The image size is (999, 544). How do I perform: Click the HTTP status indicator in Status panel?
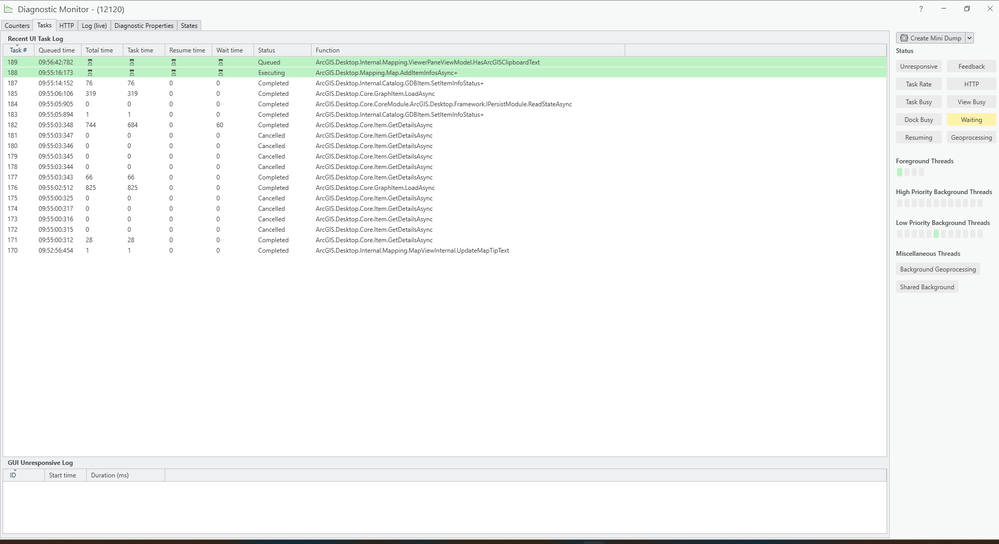click(972, 84)
